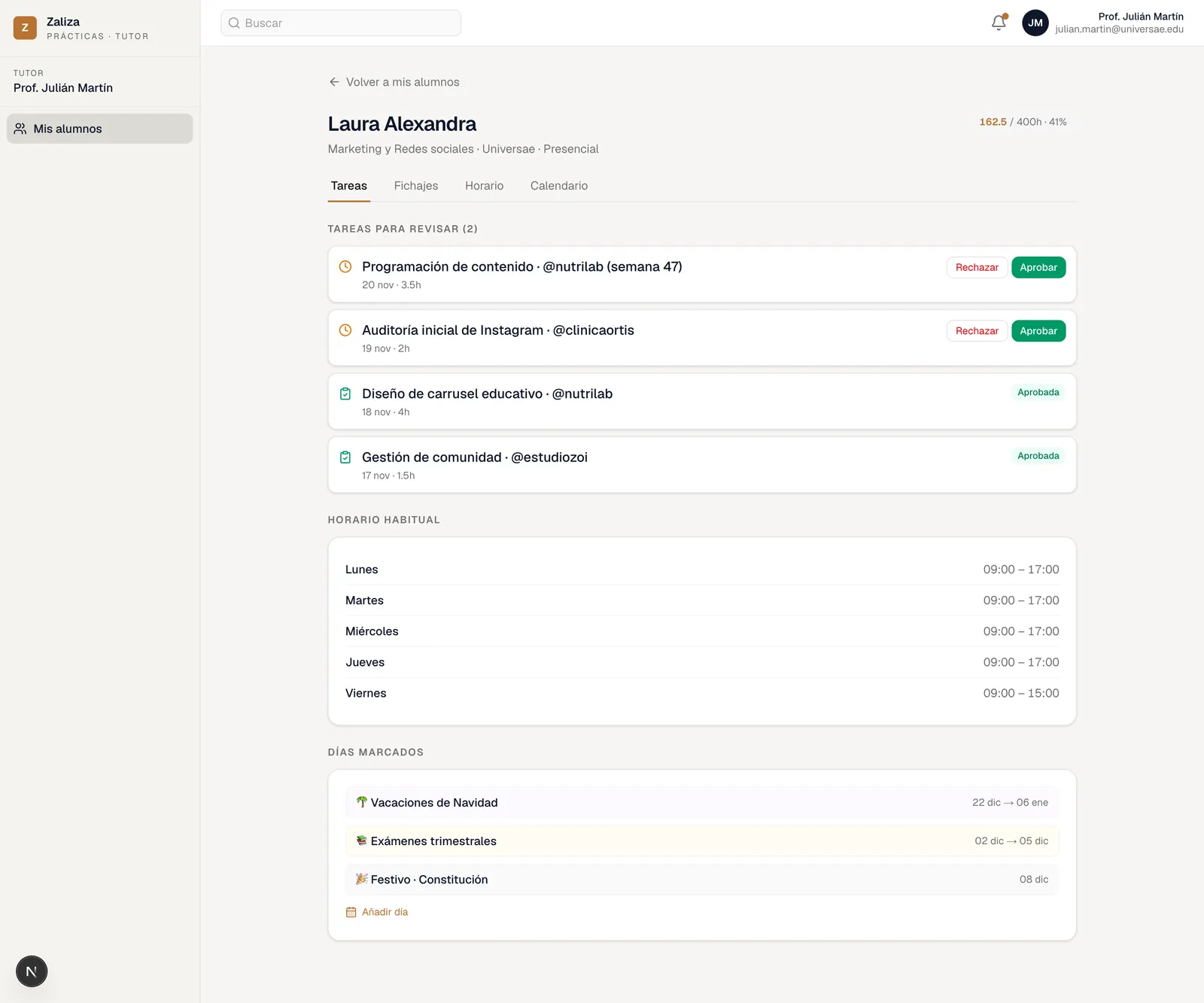The image size is (1204, 1003).
Task: Open the Calendario tab
Action: (559, 186)
